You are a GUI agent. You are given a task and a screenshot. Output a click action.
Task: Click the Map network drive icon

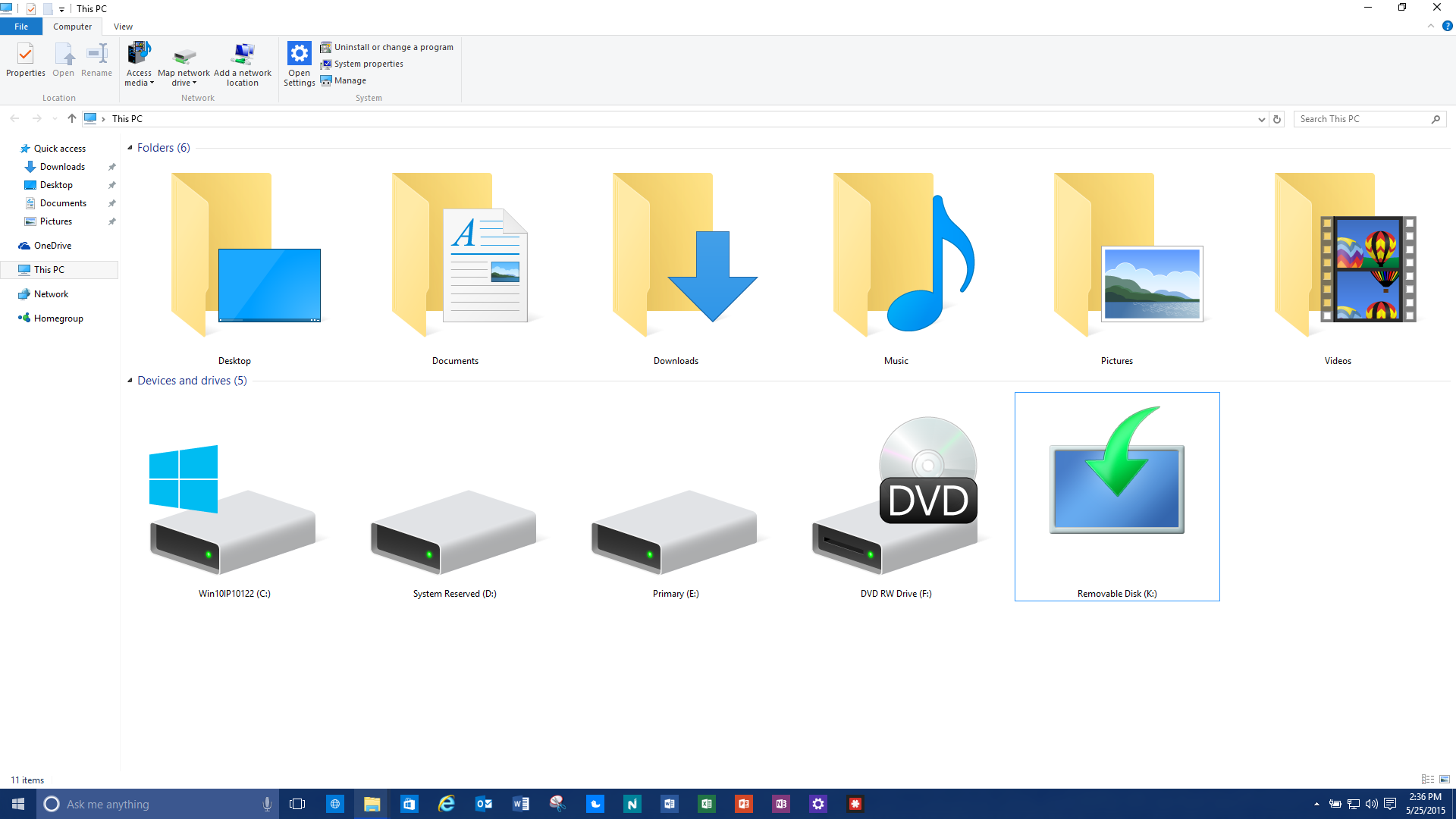[184, 57]
